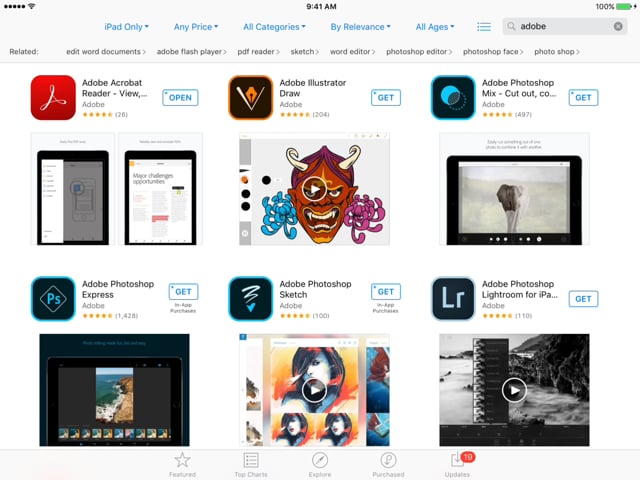Switch to the Featured tab
Screen dimensions: 640x480
pyautogui.click(x=182, y=465)
